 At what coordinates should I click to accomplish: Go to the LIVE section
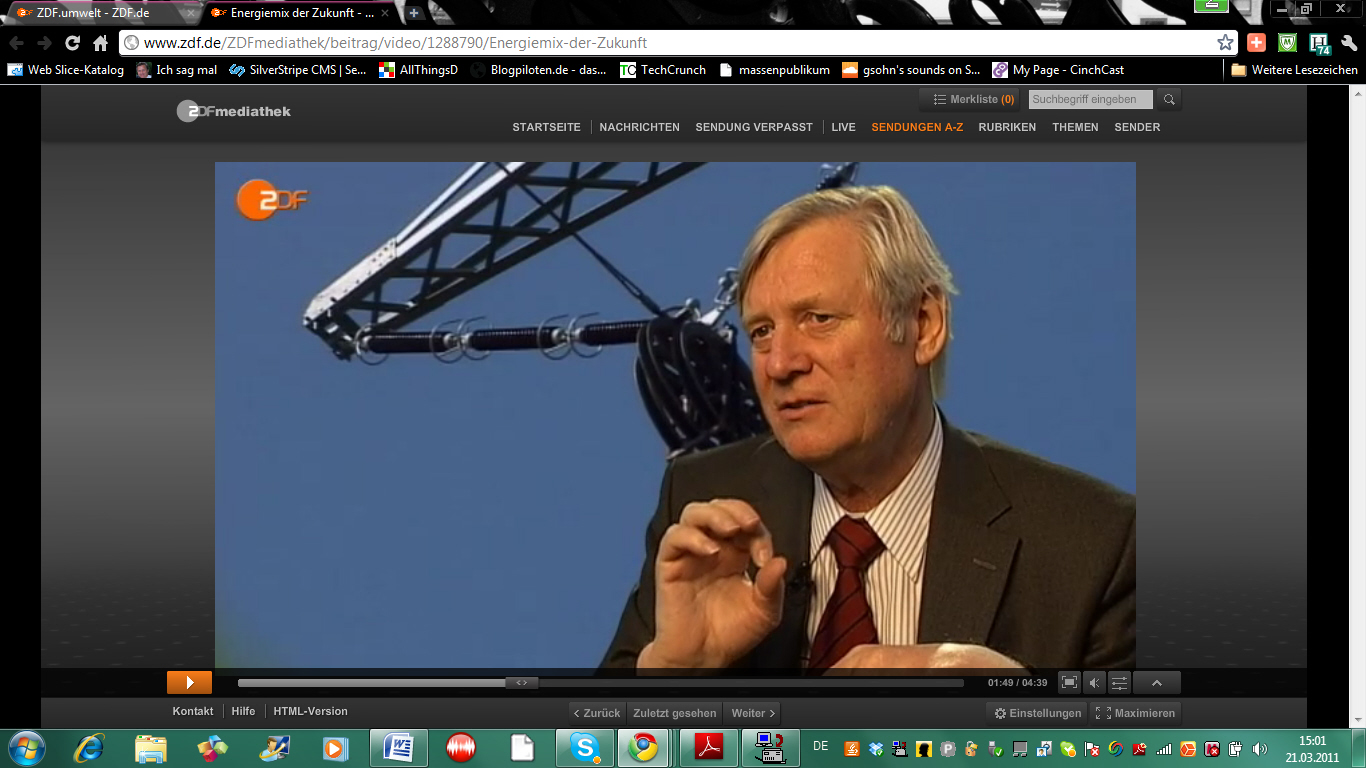tap(843, 127)
